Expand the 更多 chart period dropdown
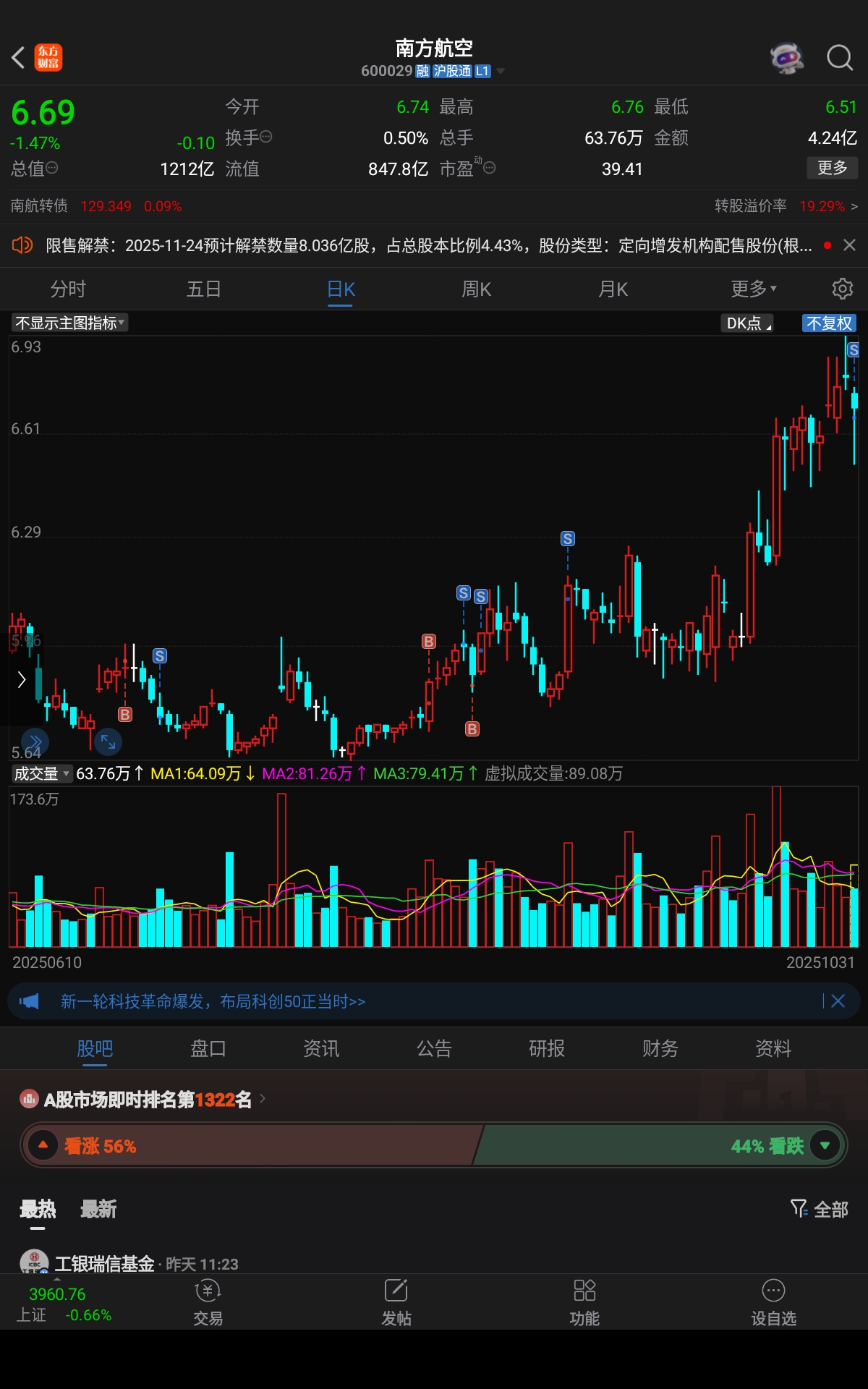 click(x=754, y=289)
